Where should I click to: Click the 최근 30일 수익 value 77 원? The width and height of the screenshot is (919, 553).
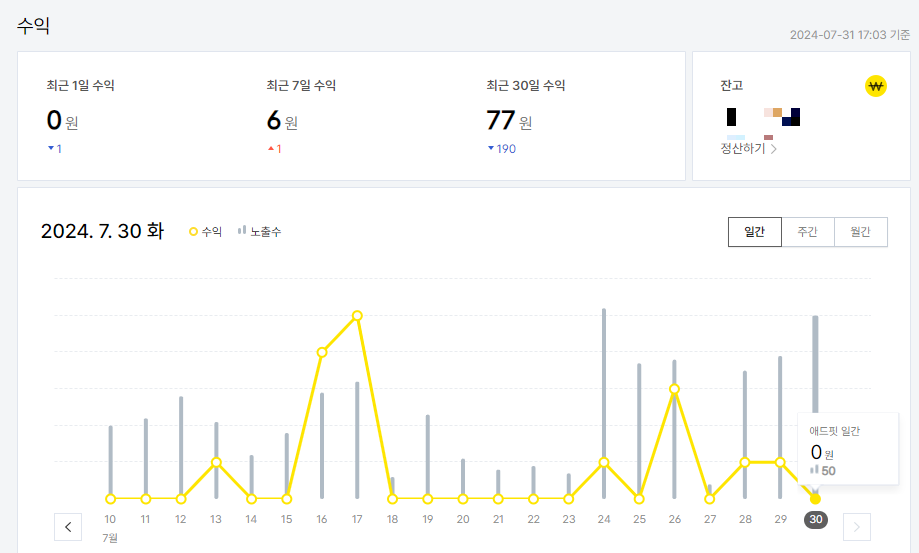tap(509, 121)
